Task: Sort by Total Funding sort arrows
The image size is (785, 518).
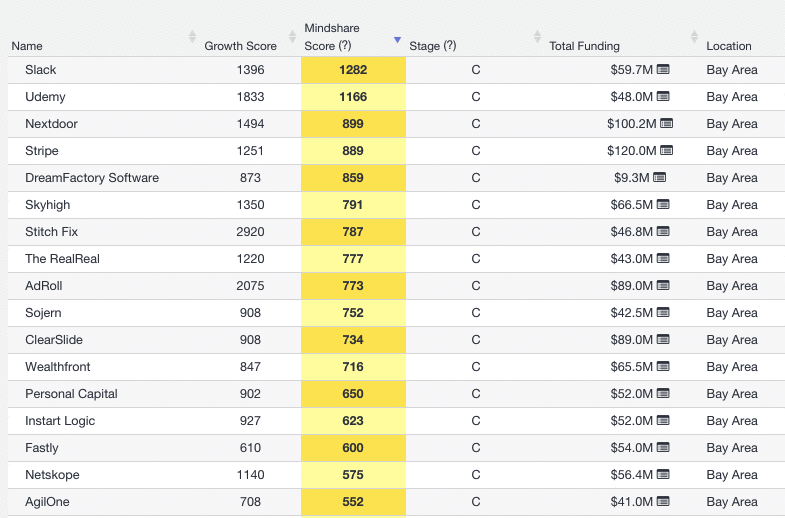Action: click(694, 37)
